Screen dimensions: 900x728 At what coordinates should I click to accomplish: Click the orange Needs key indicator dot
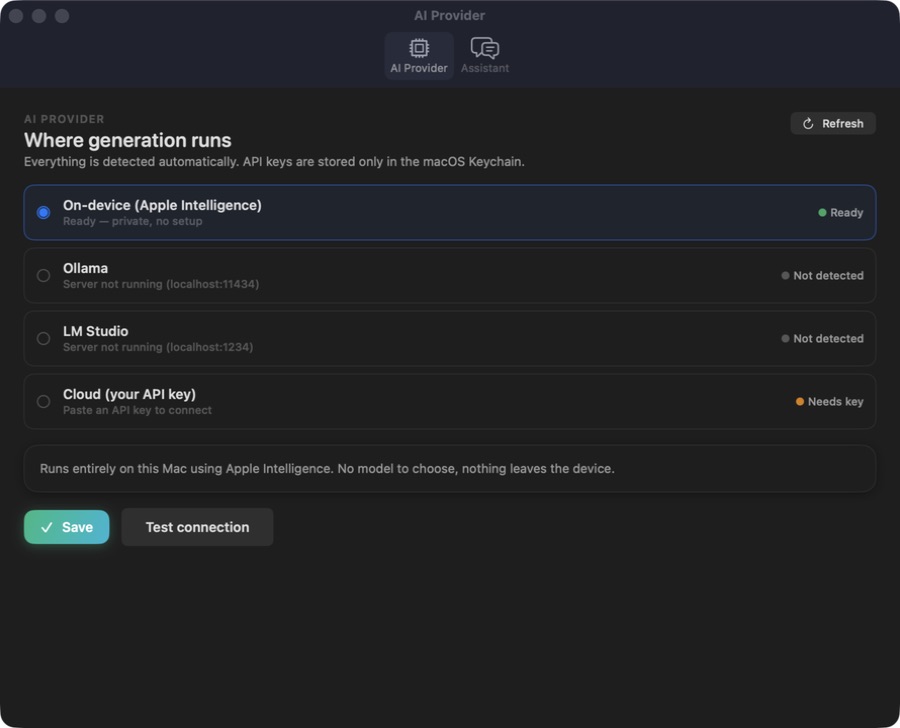point(800,401)
